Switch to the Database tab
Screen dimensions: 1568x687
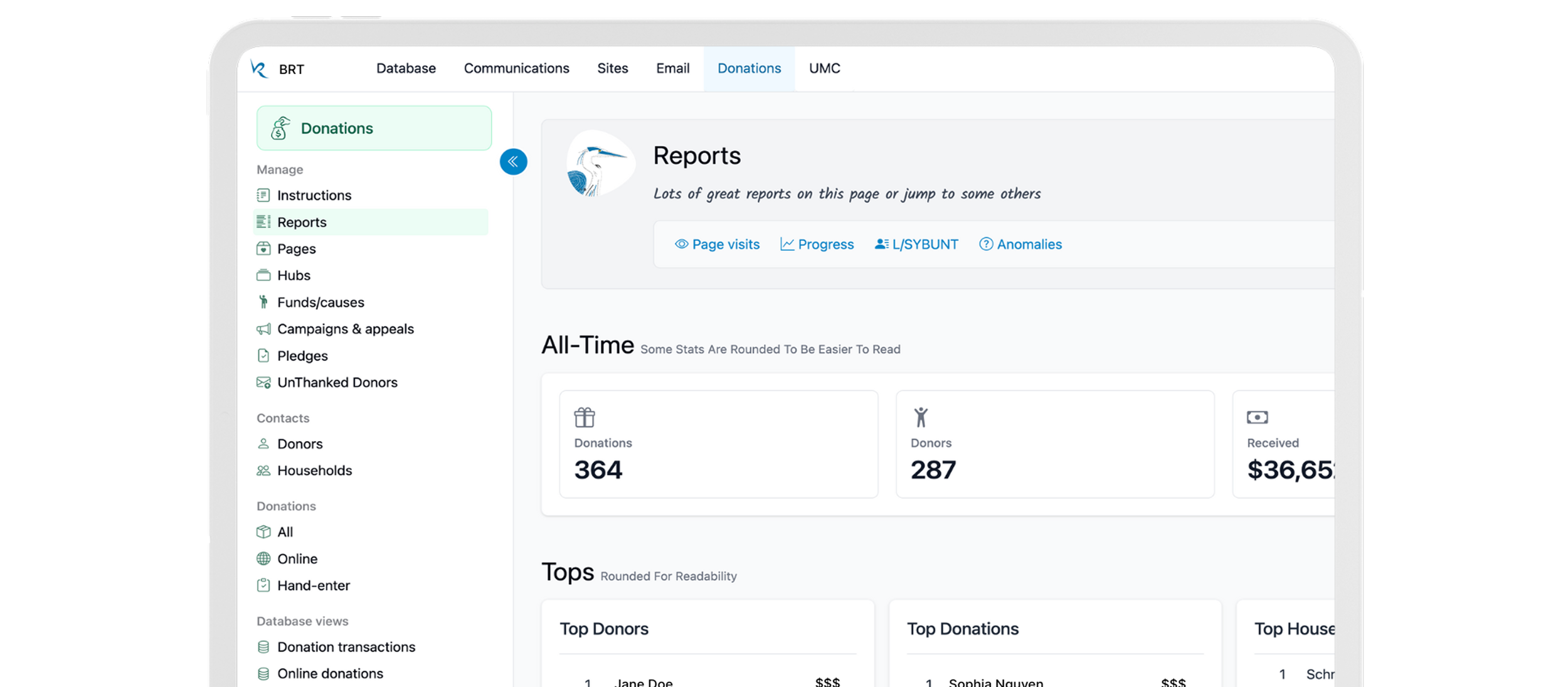406,68
